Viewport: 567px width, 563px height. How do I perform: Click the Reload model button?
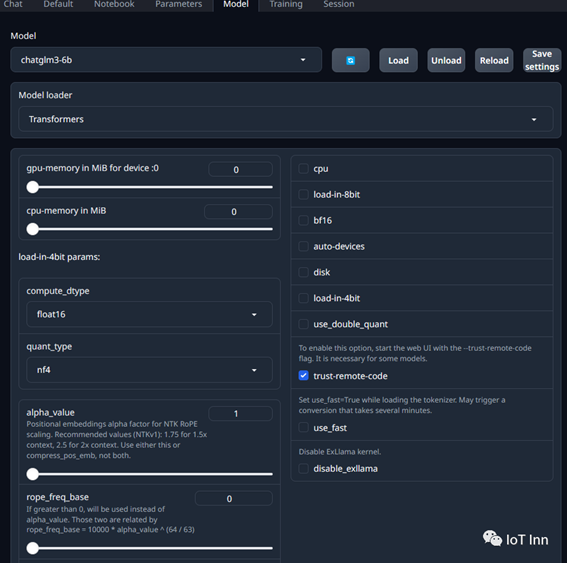pos(494,60)
